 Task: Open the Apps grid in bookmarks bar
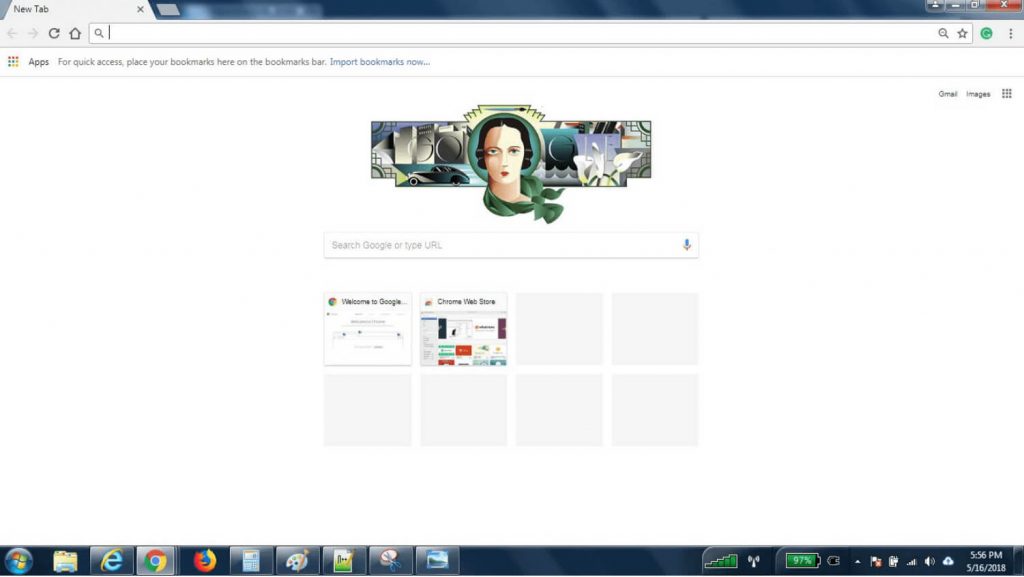point(13,61)
